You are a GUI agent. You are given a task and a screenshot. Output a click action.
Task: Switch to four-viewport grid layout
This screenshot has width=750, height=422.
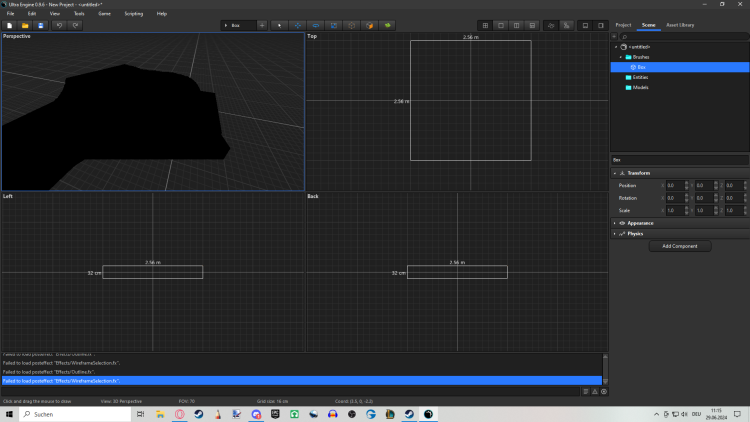pyautogui.click(x=485, y=25)
